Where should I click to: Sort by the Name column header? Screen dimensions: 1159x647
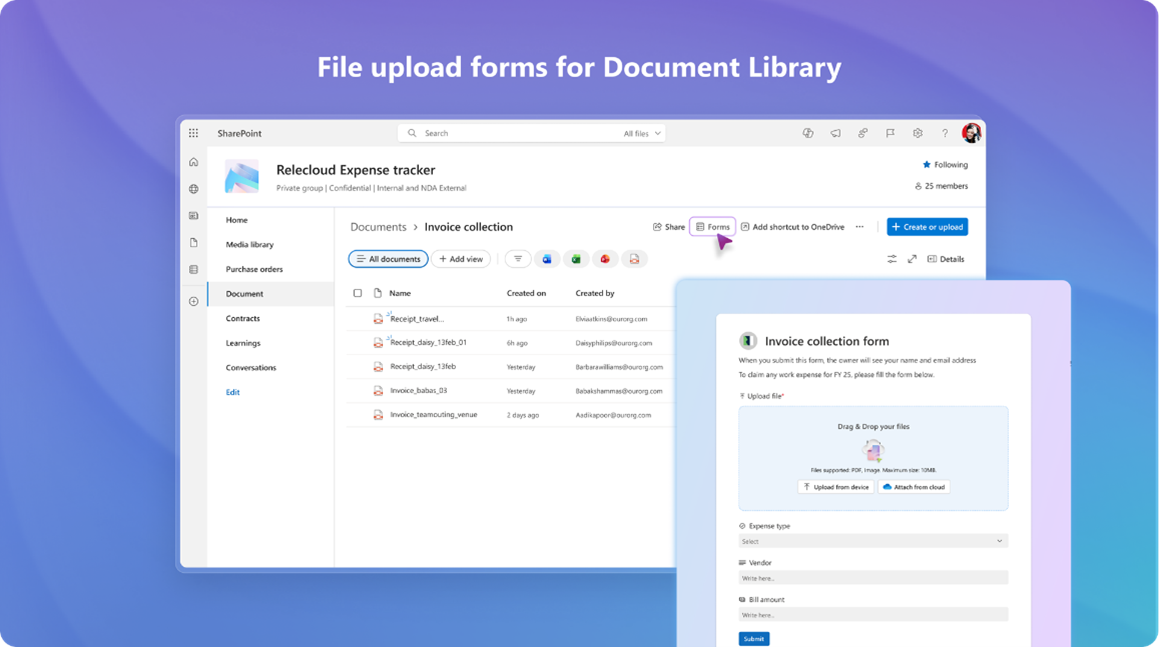click(x=400, y=293)
